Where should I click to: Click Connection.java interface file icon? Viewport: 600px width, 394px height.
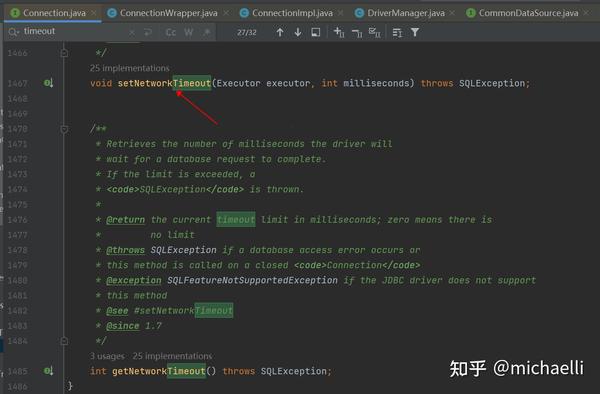coord(15,13)
